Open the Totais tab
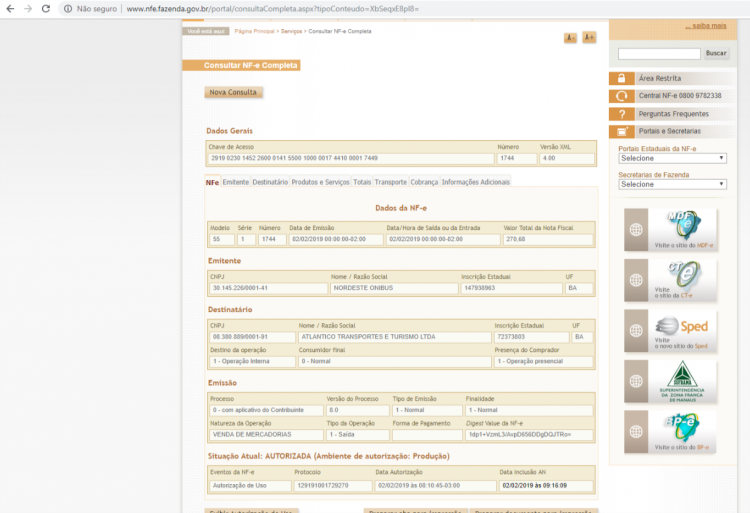 click(x=362, y=182)
